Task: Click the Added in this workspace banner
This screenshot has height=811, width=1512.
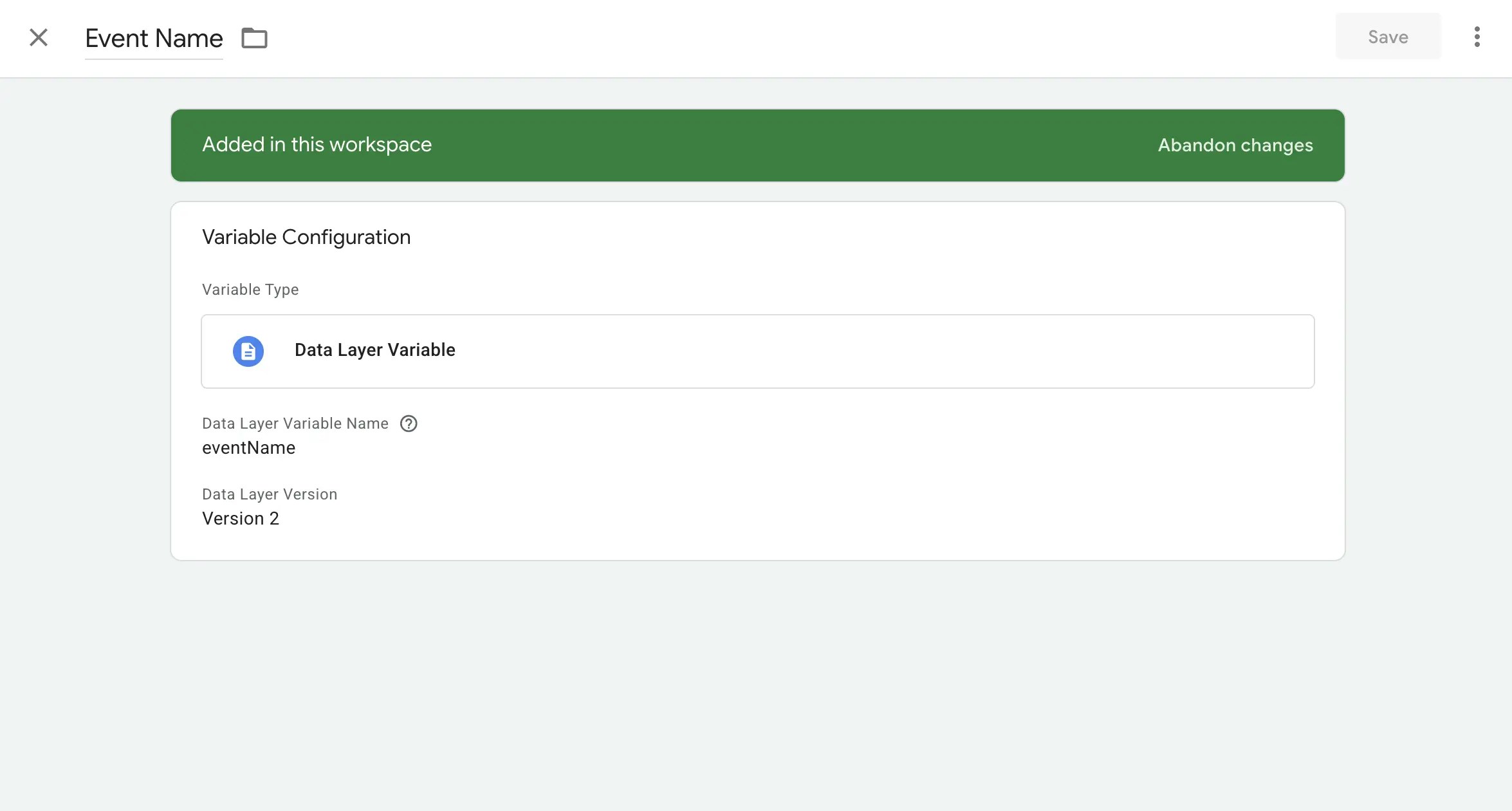Action: point(317,145)
